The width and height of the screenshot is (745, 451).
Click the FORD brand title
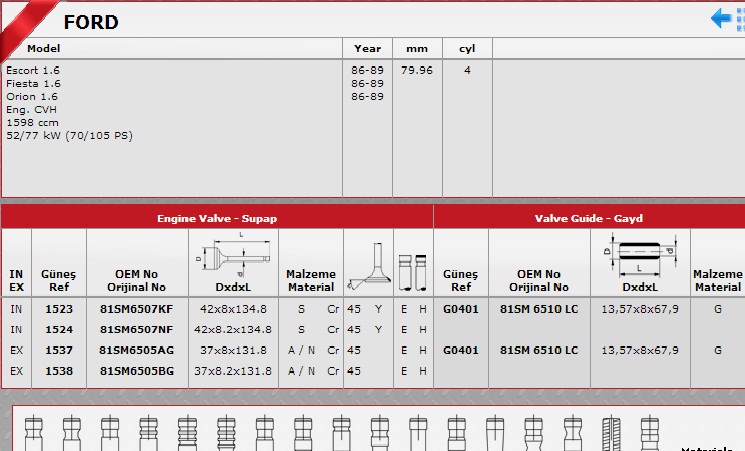point(91,21)
